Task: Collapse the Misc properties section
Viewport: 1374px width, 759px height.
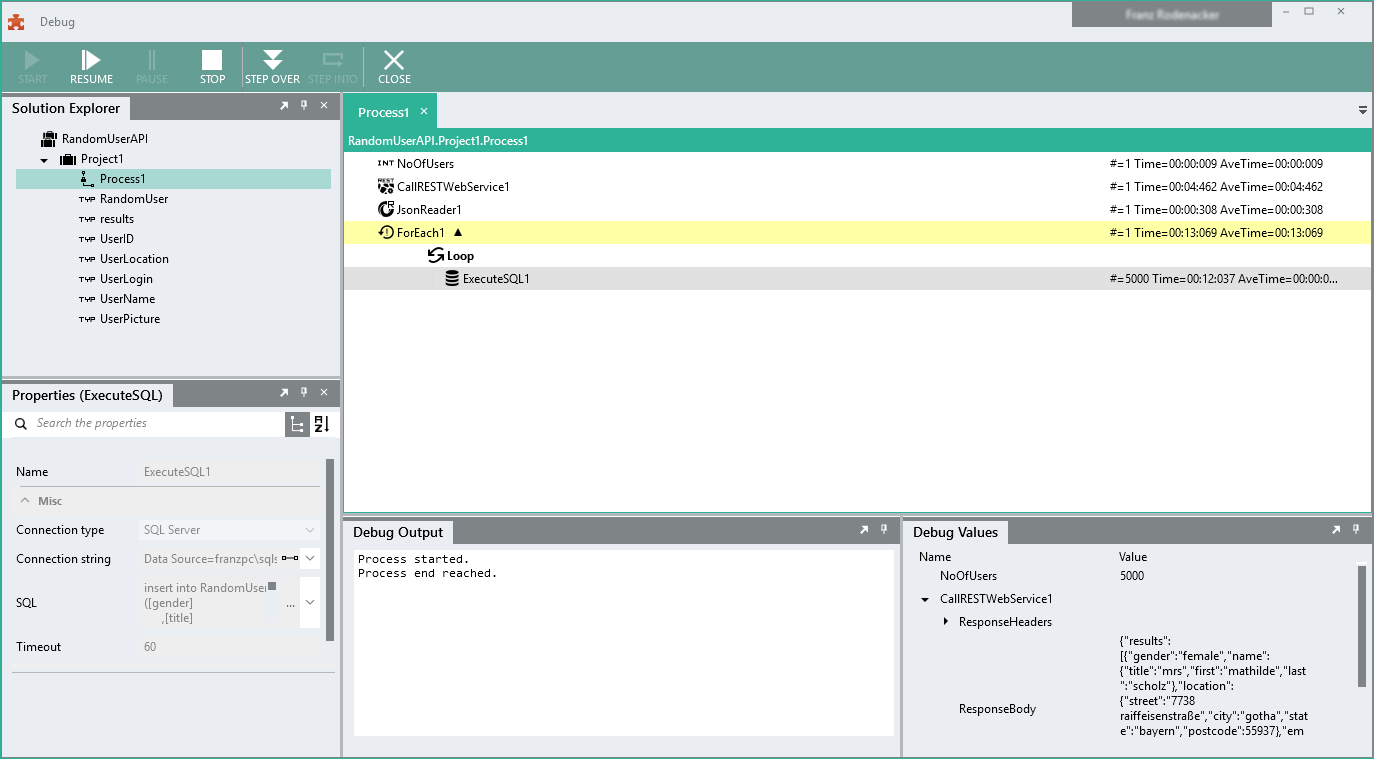Action: tap(25, 500)
